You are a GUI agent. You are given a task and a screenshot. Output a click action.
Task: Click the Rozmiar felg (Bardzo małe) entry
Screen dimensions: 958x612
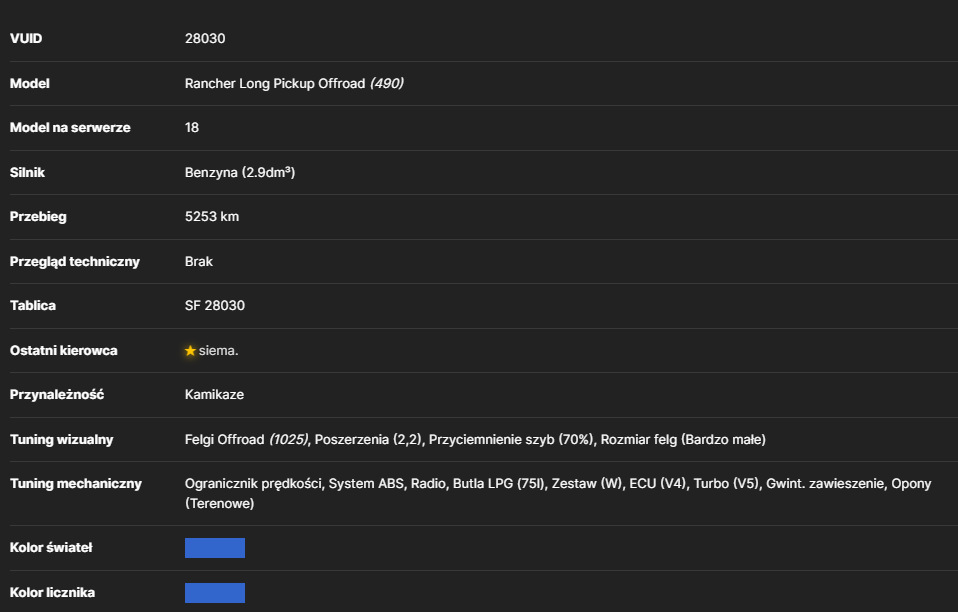pos(683,440)
